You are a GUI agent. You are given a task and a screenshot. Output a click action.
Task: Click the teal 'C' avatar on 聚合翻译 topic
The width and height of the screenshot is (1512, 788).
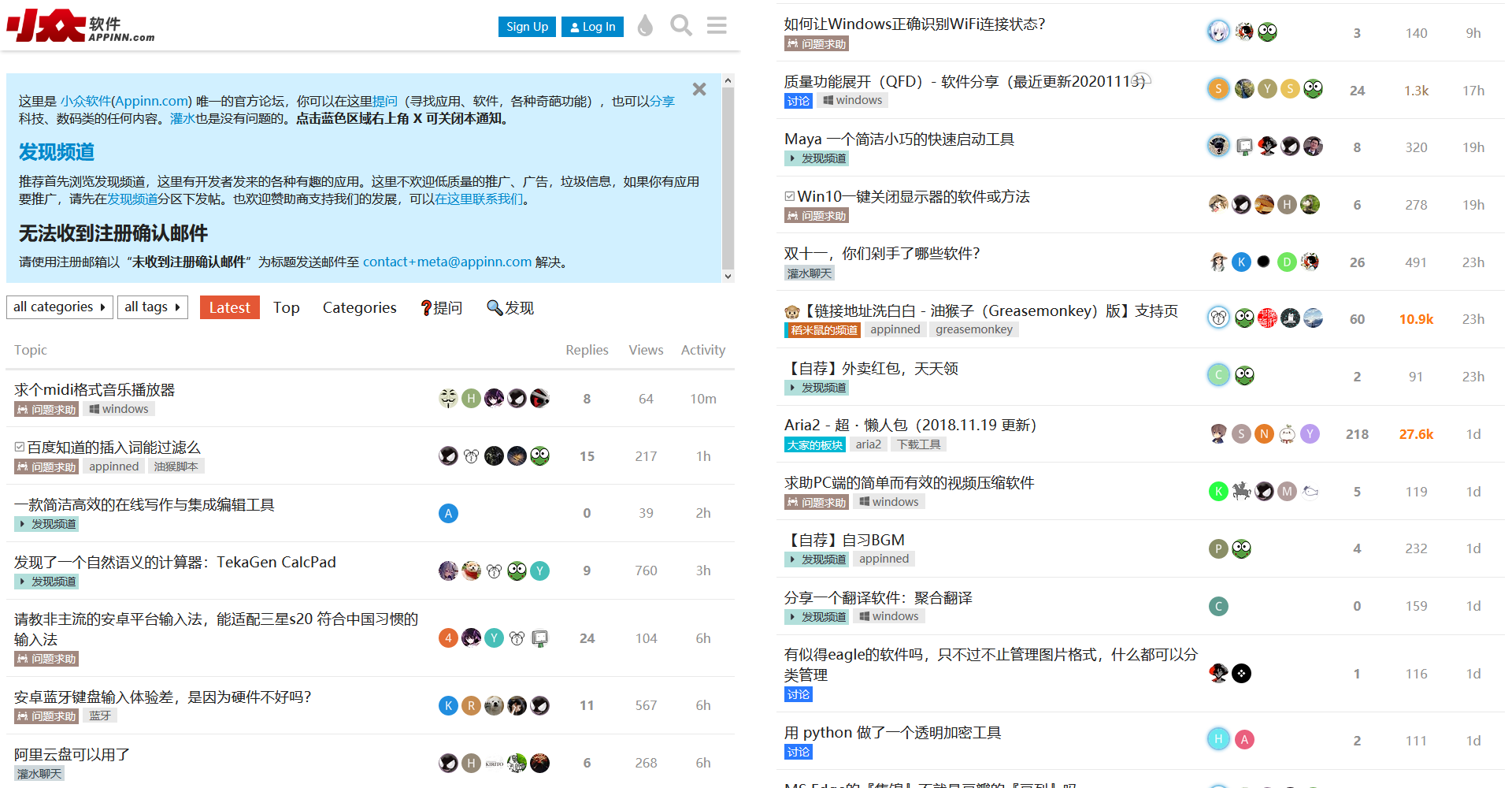pos(1218,606)
